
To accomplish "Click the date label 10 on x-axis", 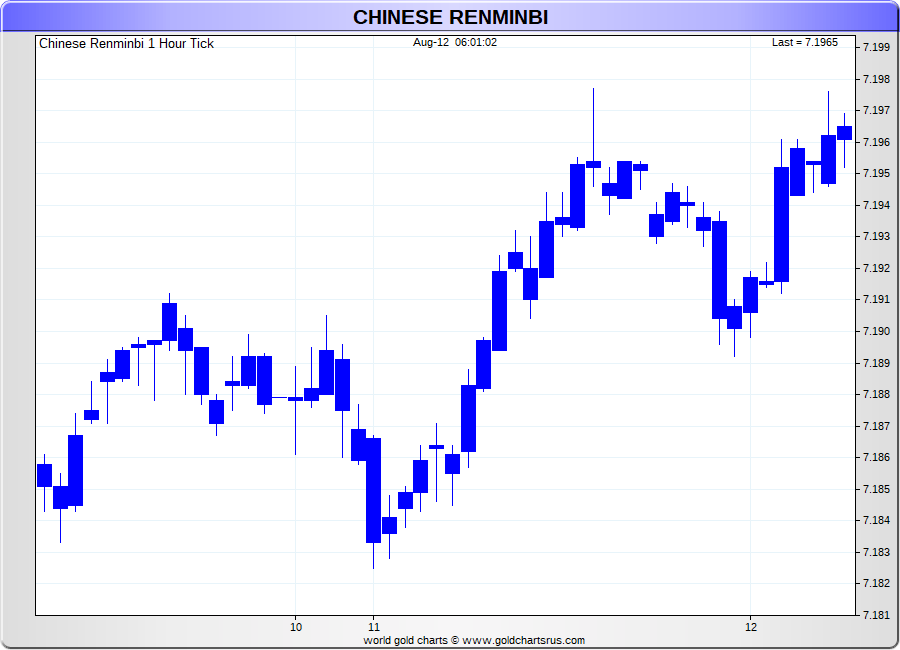I will point(296,627).
